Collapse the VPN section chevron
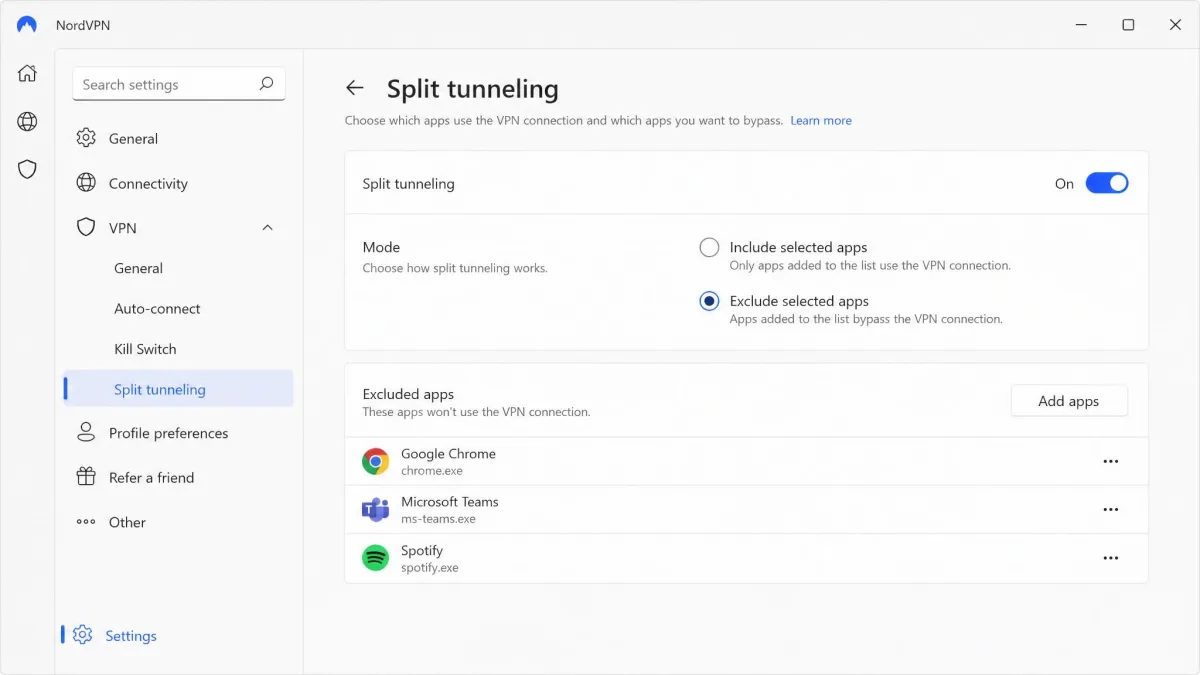 (x=267, y=228)
